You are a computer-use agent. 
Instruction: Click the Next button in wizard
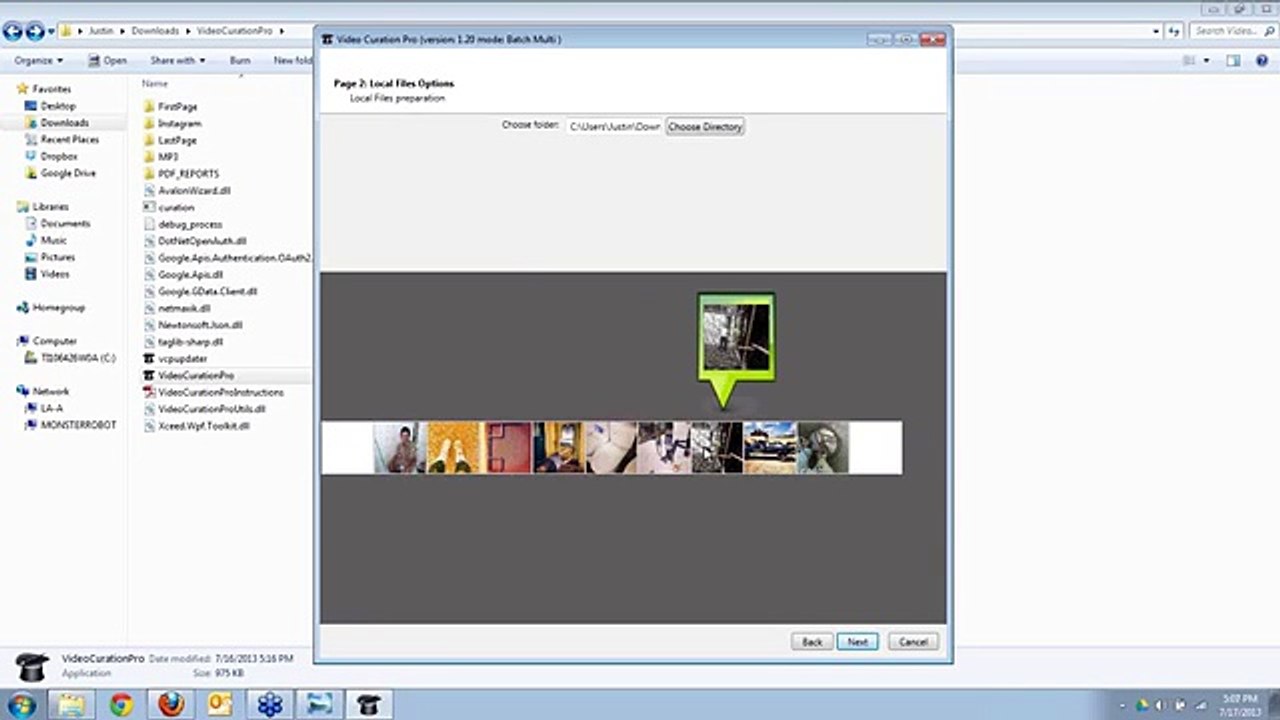point(858,642)
